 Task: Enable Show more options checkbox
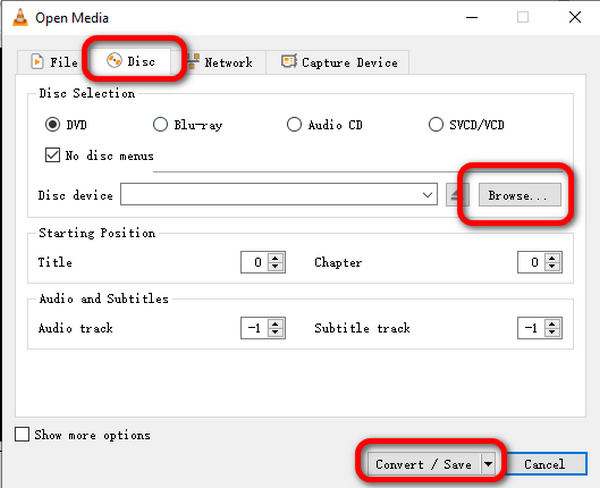coord(22,434)
